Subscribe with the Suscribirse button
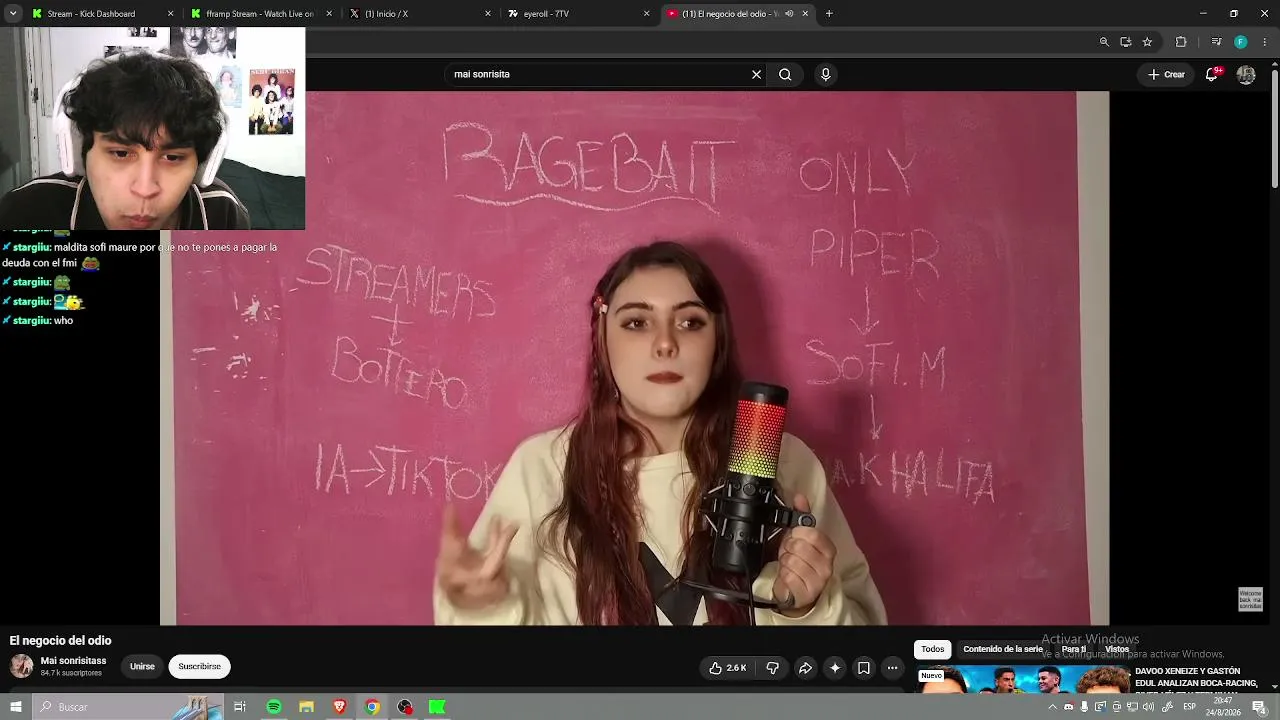Viewport: 1280px width, 720px height. click(199, 666)
